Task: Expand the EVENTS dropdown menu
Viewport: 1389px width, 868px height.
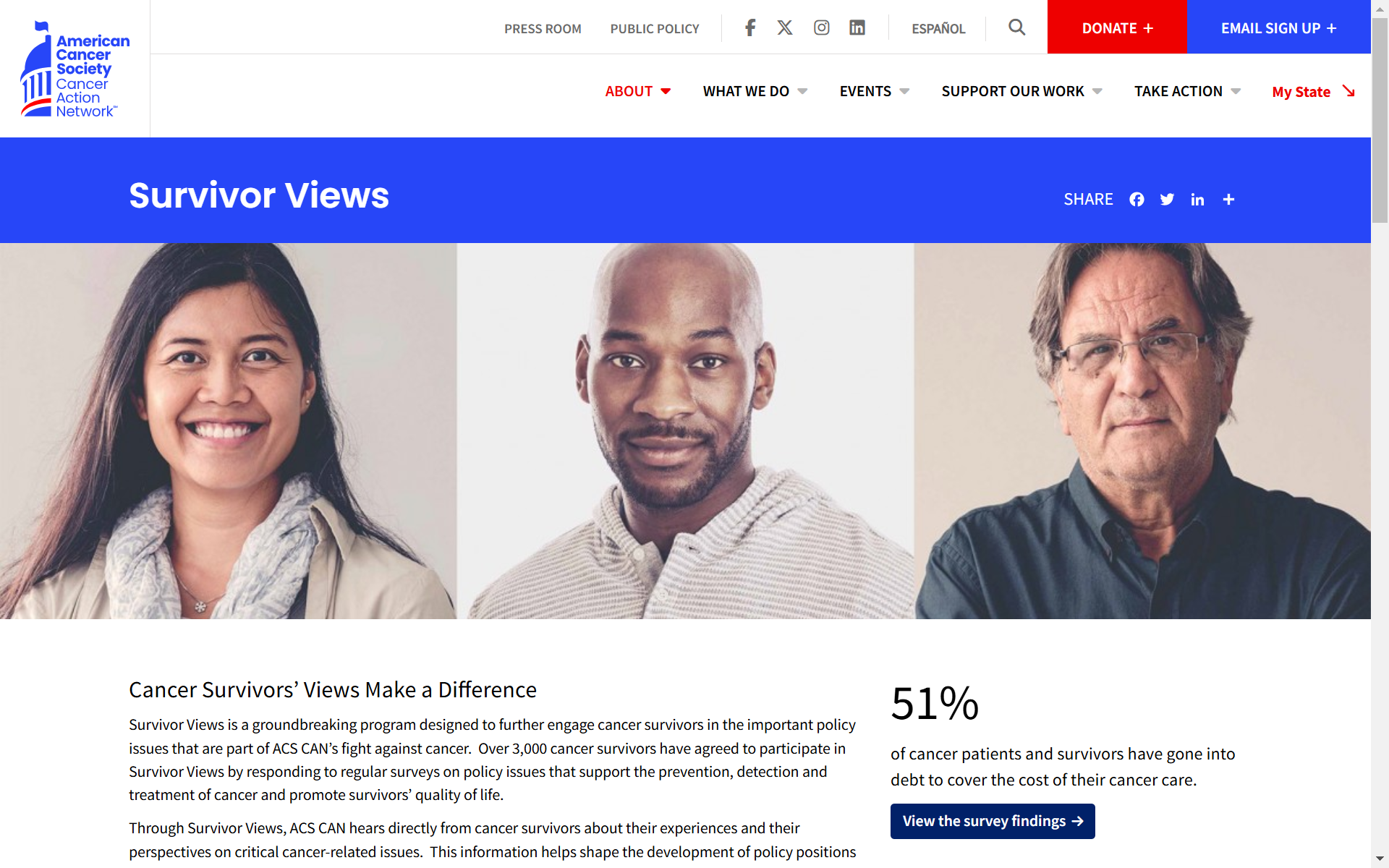Action: (x=875, y=91)
